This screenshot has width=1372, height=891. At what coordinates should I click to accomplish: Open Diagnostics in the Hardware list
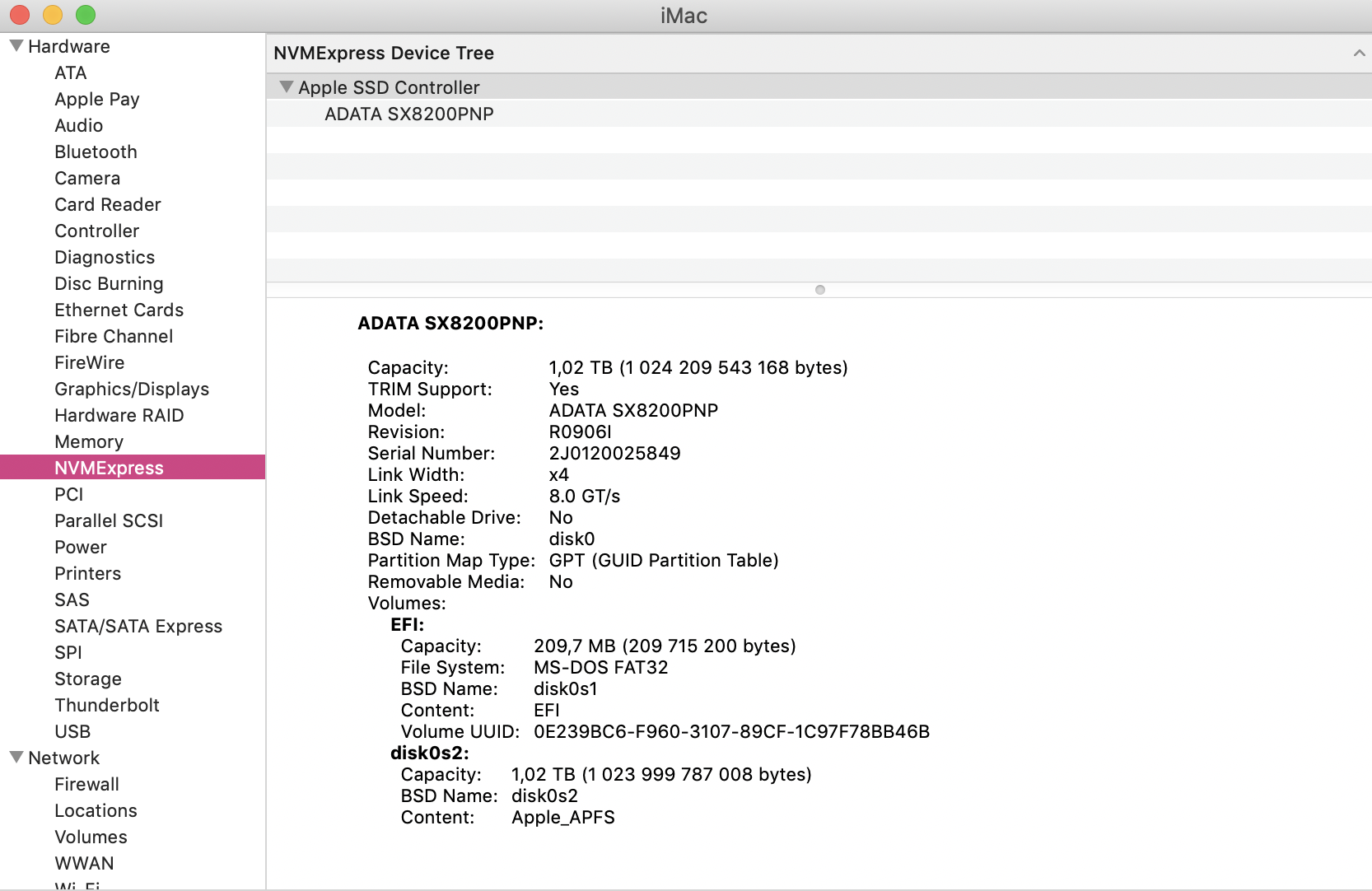point(105,257)
